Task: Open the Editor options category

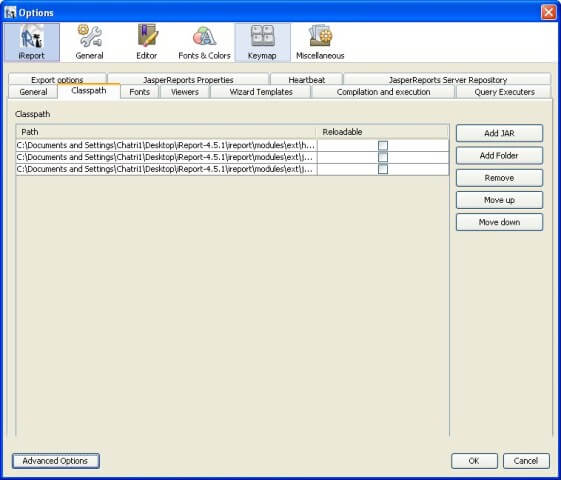Action: coord(147,43)
